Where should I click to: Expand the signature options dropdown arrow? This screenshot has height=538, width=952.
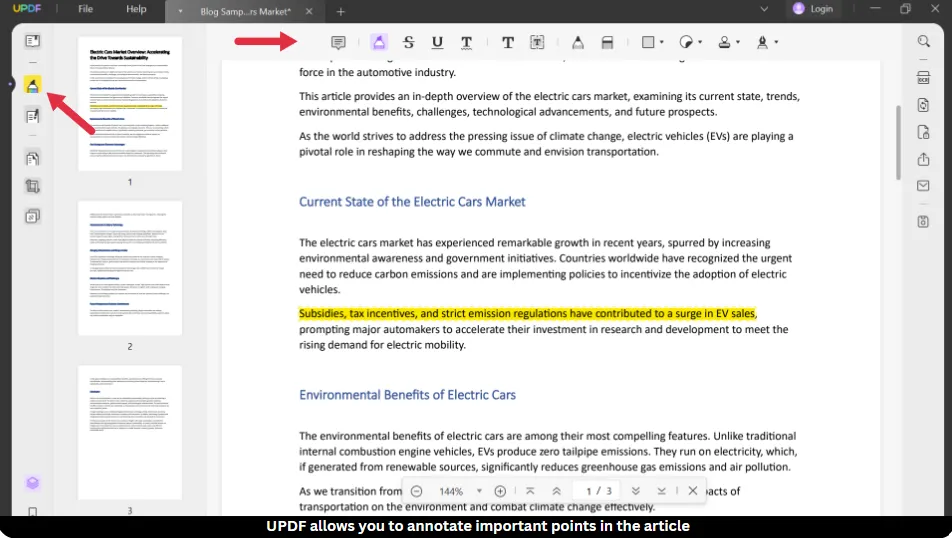(777, 43)
